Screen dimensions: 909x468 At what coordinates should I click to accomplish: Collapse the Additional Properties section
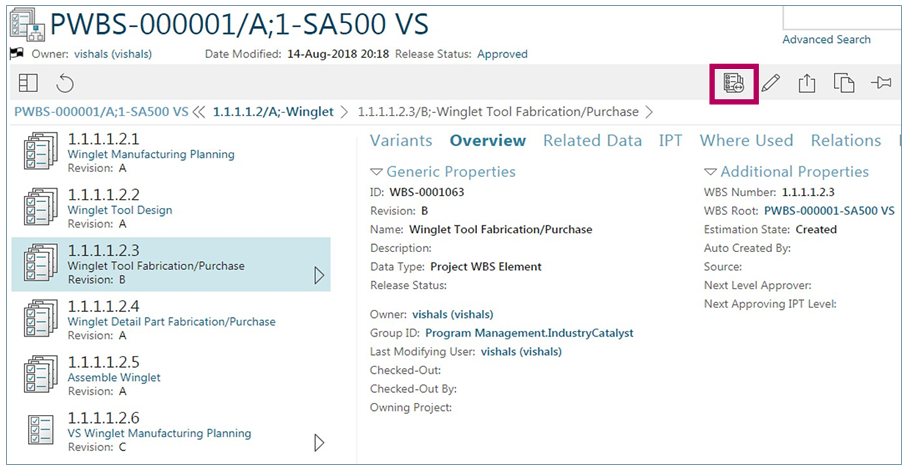pos(710,172)
